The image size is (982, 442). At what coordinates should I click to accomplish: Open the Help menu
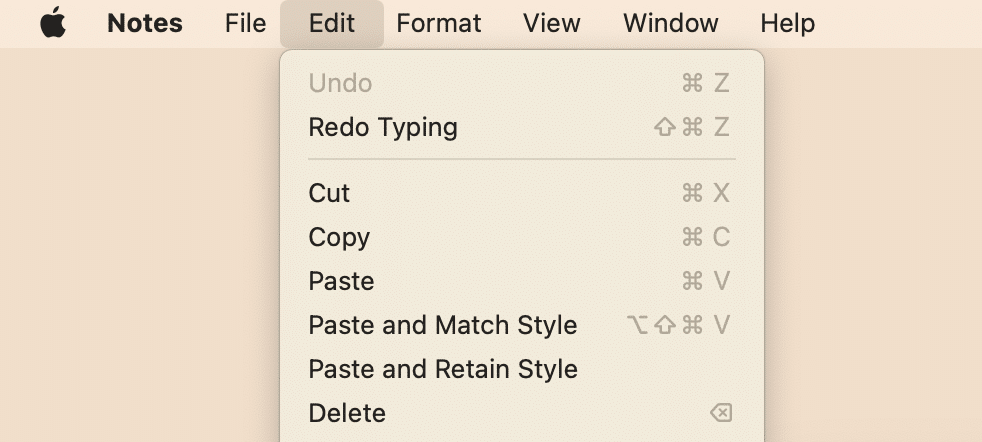point(787,24)
